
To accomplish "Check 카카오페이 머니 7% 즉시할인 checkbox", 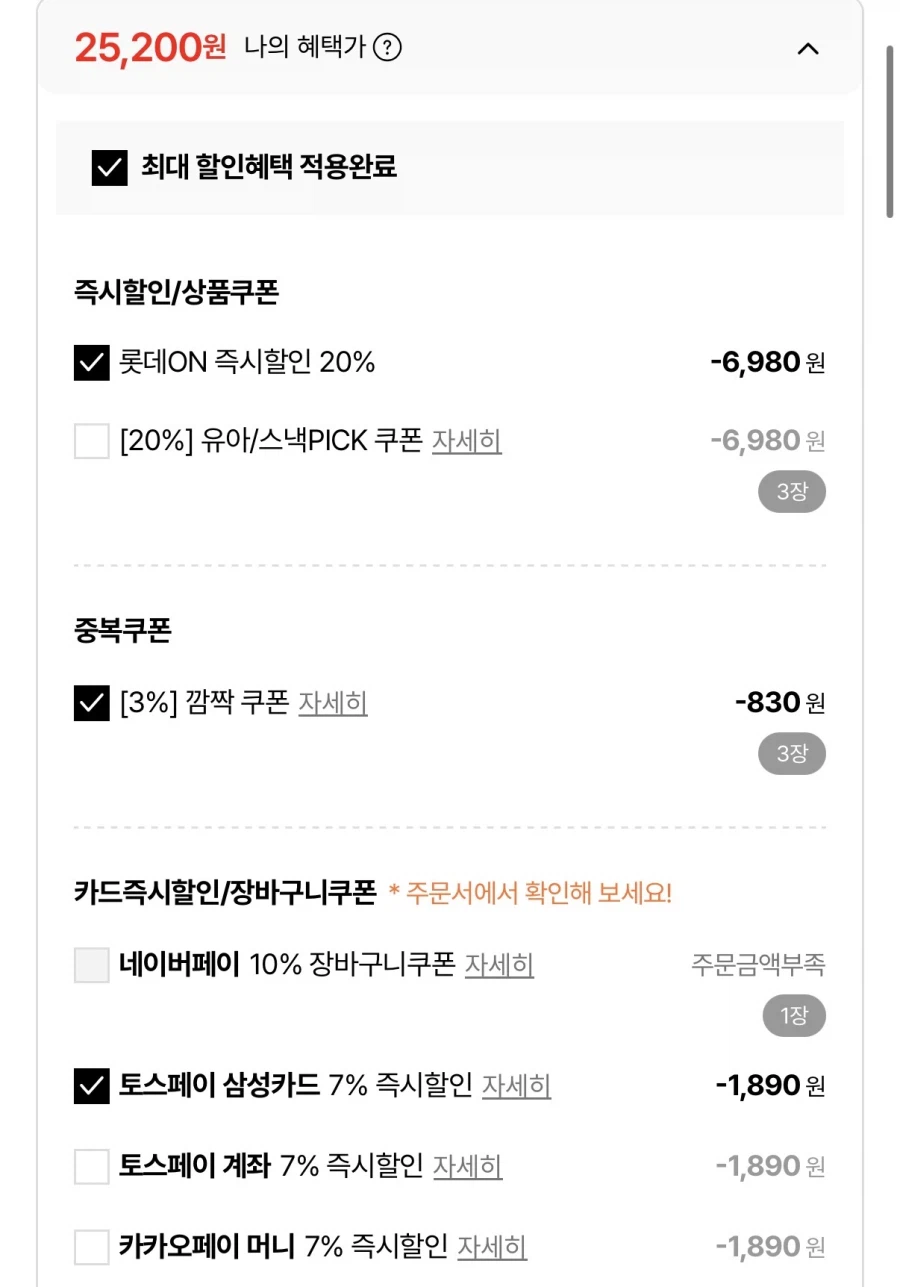I will click(x=92, y=1247).
